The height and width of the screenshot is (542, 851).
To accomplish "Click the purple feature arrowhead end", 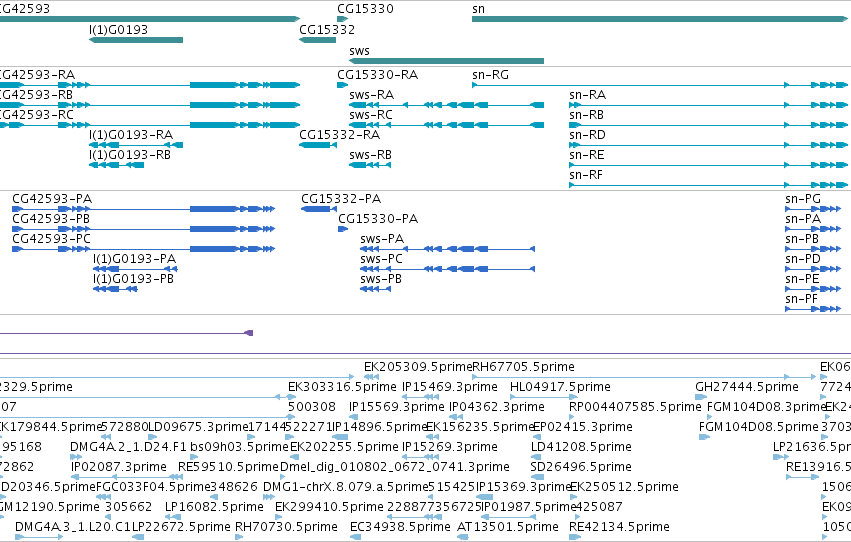I will (249, 333).
